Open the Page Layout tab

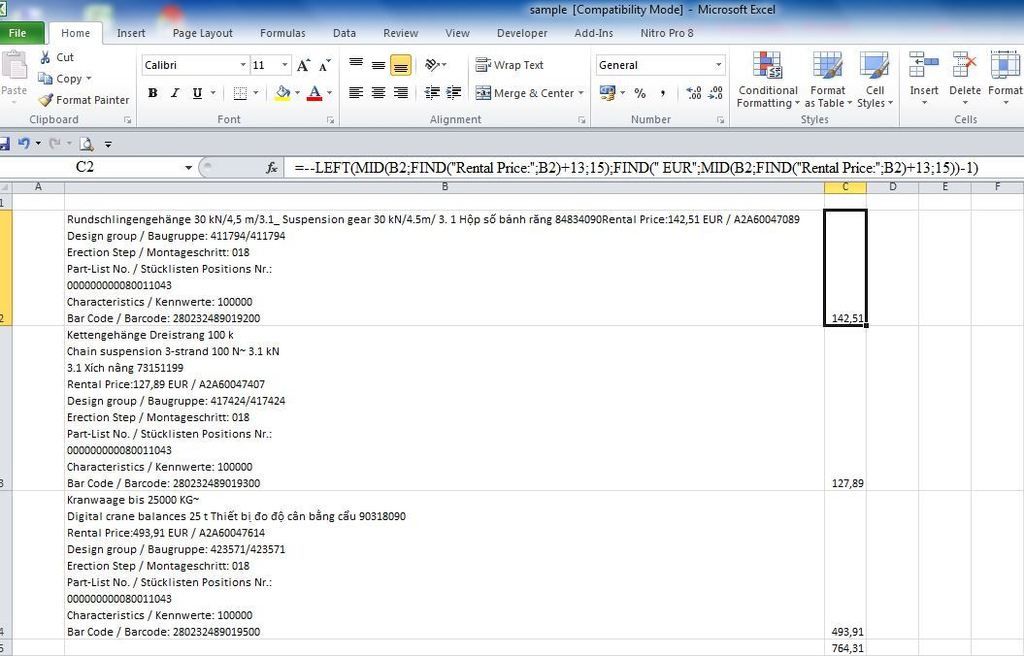(x=202, y=33)
